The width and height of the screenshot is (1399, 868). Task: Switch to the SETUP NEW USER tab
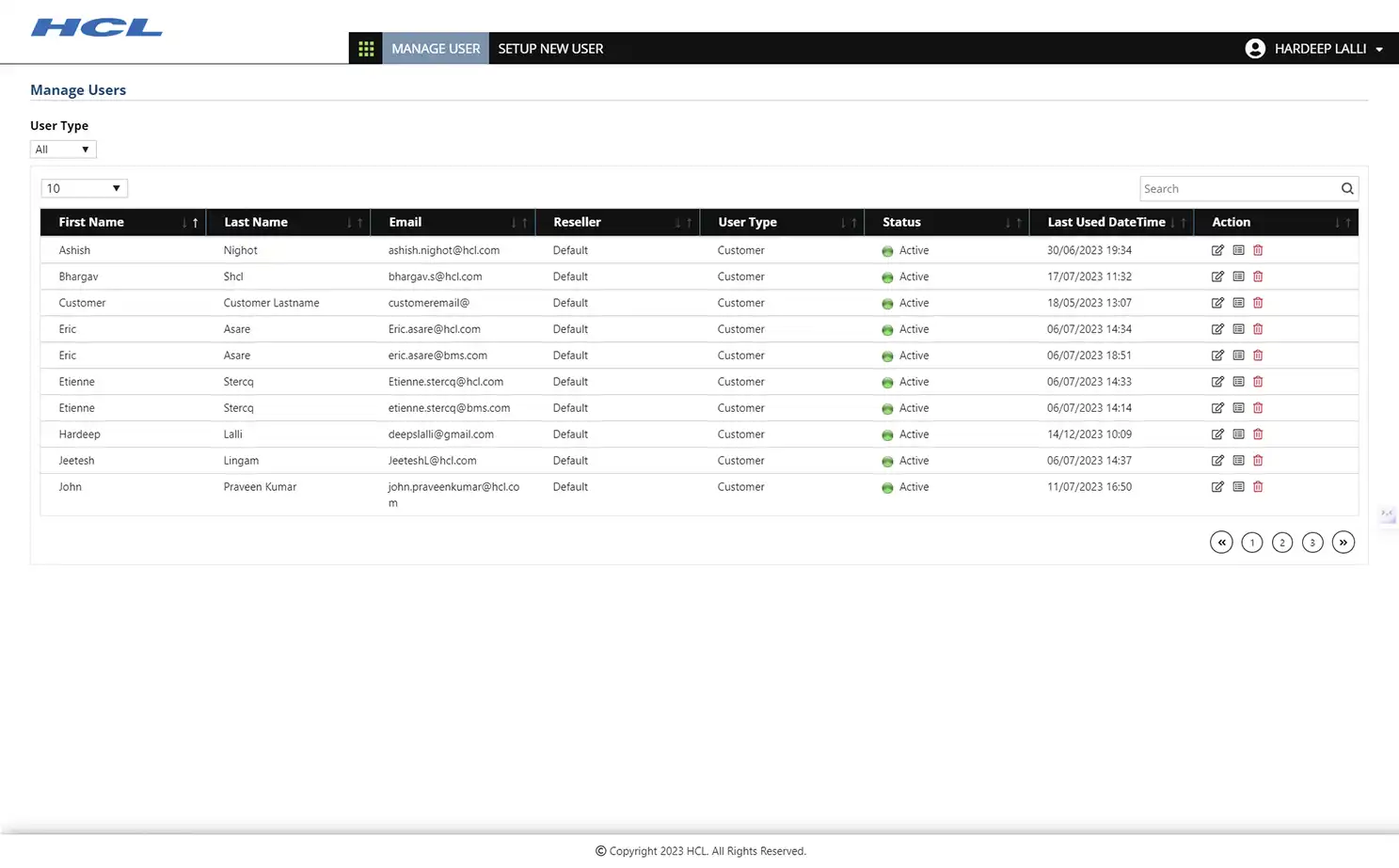coord(550,48)
